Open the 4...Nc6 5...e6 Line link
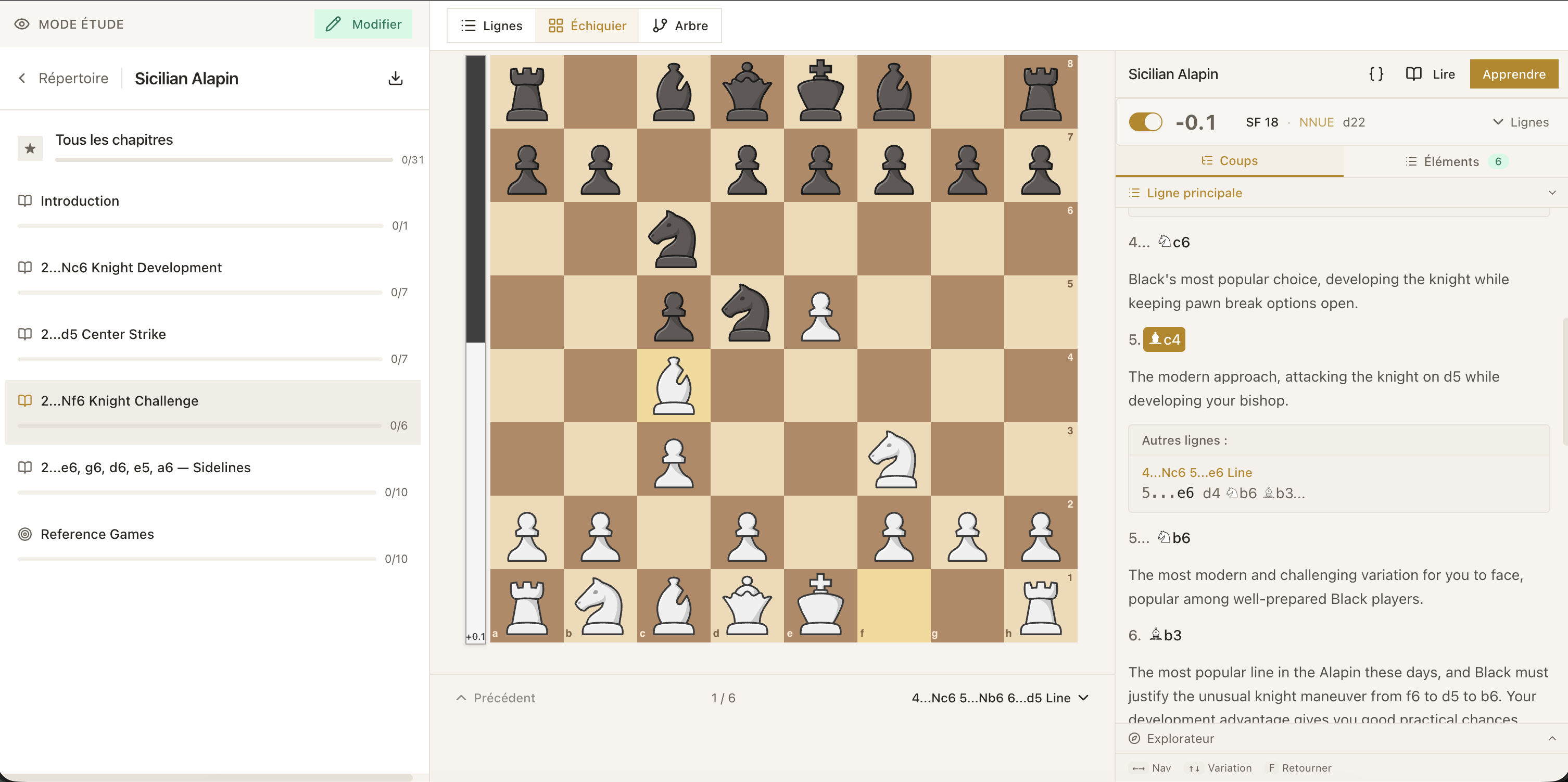Image resolution: width=1568 pixels, height=782 pixels. click(1196, 472)
